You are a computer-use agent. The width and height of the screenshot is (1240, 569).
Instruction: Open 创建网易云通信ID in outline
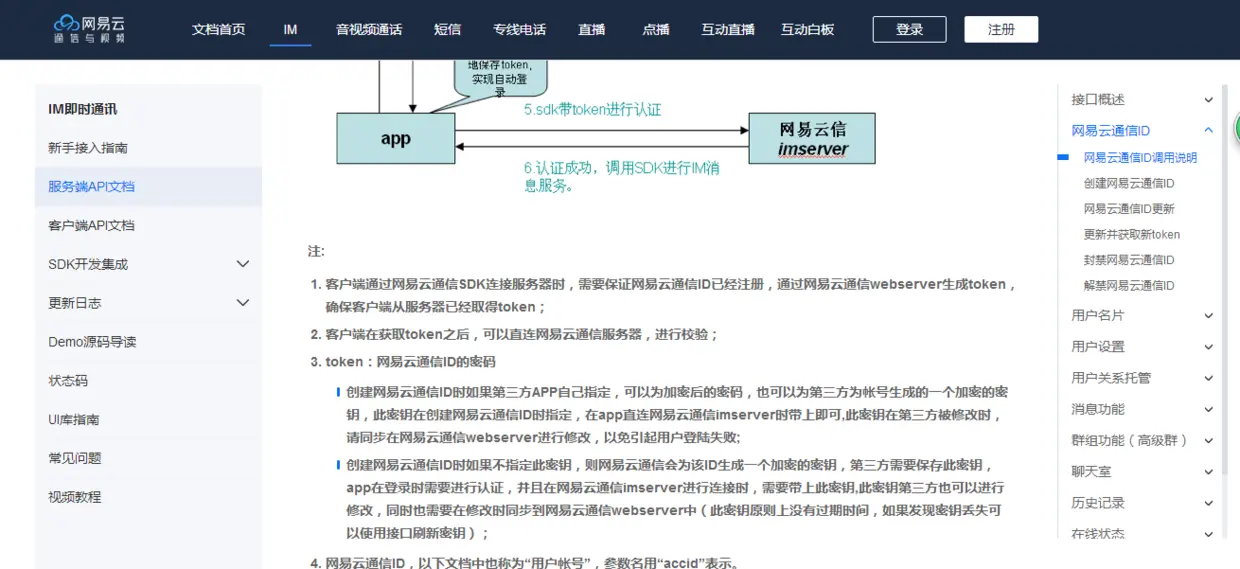click(1129, 184)
